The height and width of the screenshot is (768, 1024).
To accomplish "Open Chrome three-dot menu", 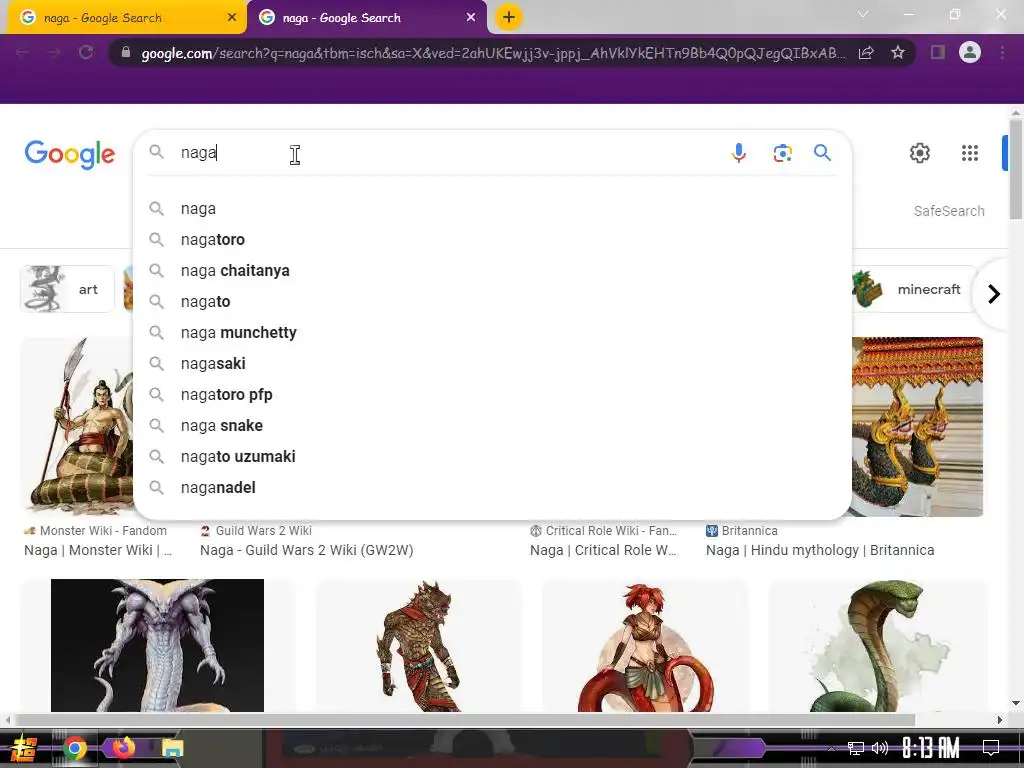I will pyautogui.click(x=1002, y=52).
